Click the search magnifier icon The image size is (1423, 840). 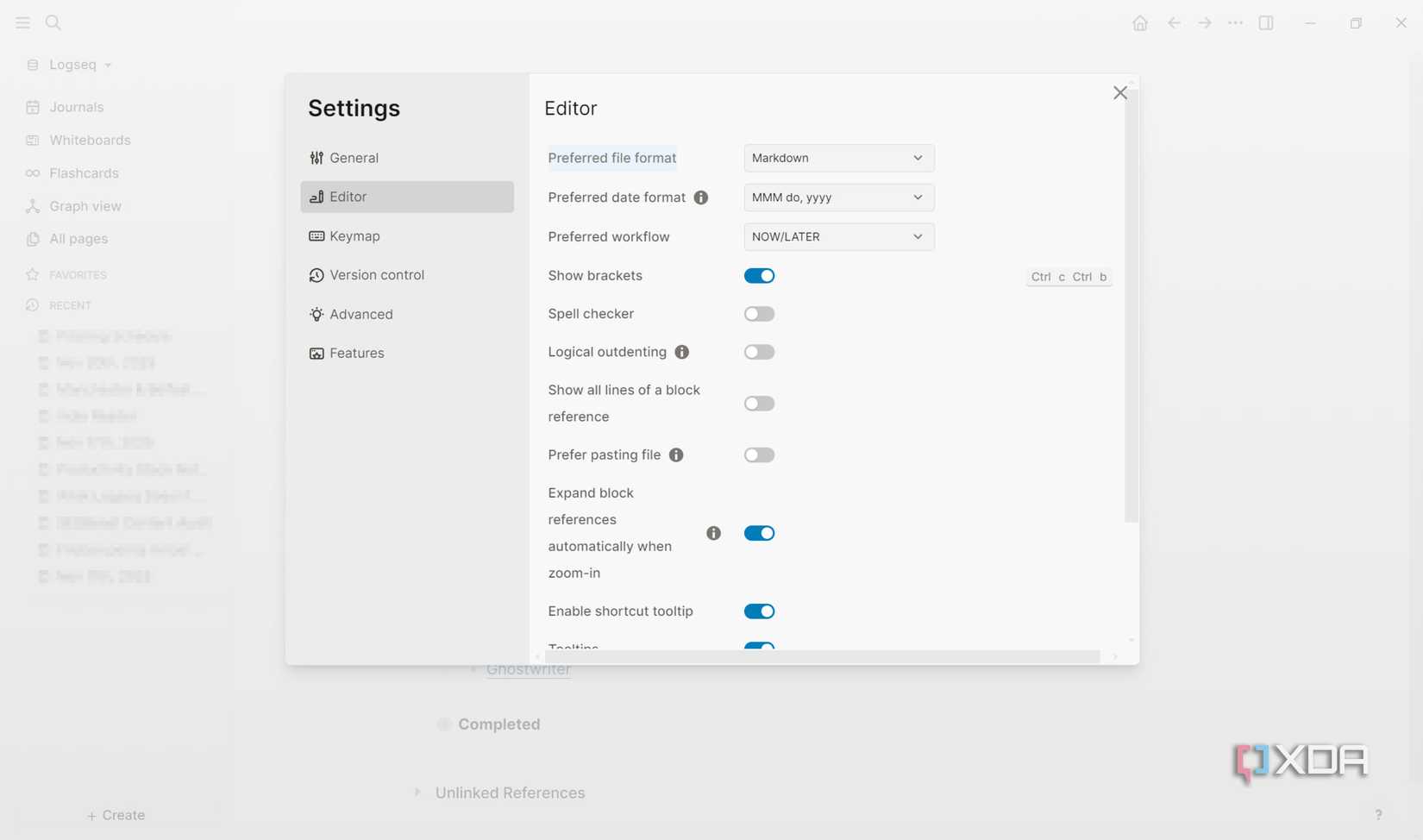coord(53,23)
